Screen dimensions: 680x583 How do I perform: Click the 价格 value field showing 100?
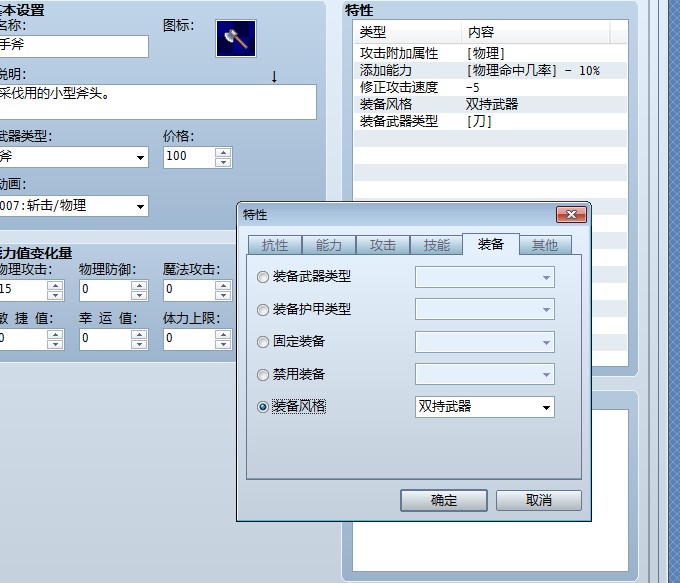189,157
